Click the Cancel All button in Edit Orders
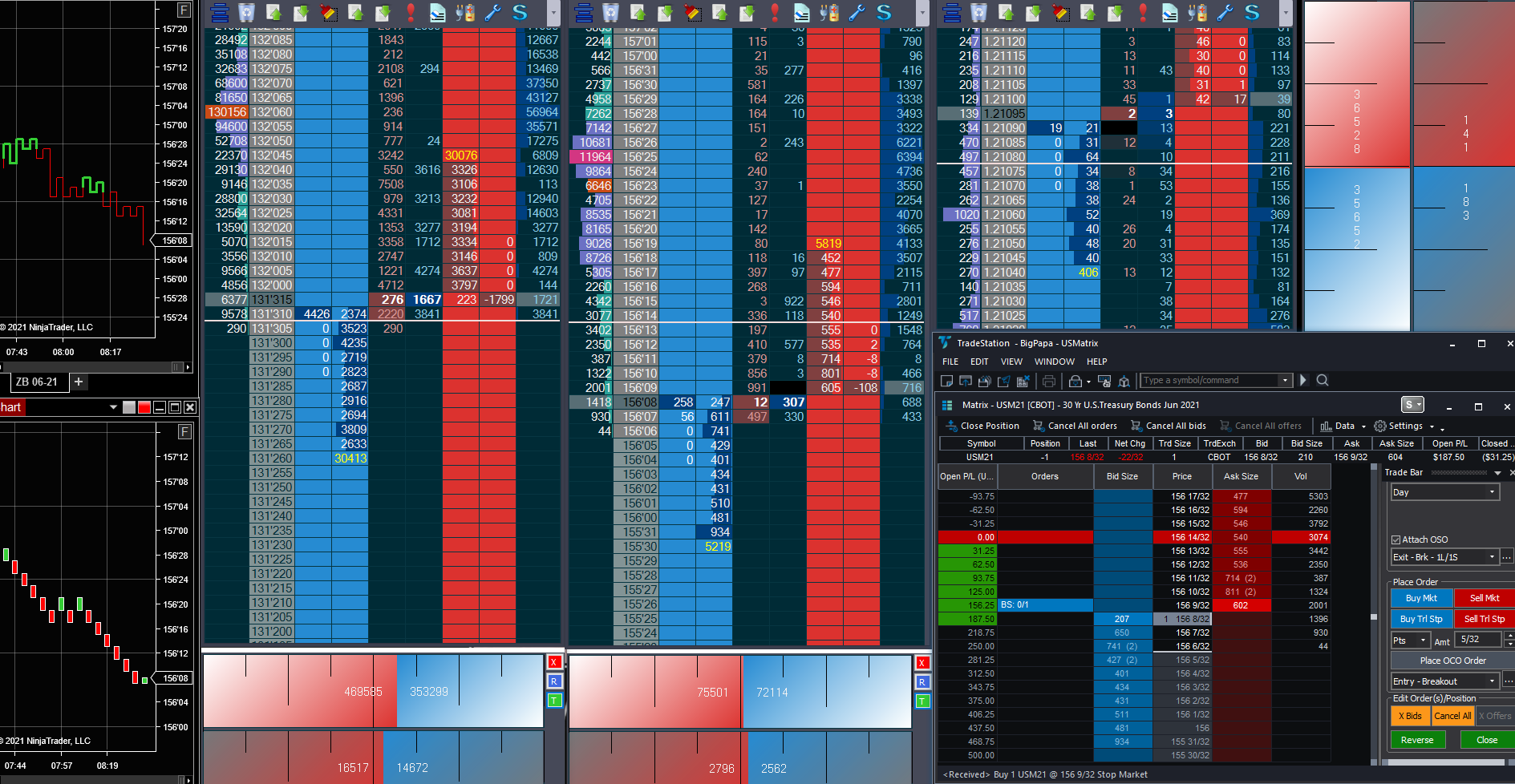This screenshot has width=1515, height=784. 1452,716
